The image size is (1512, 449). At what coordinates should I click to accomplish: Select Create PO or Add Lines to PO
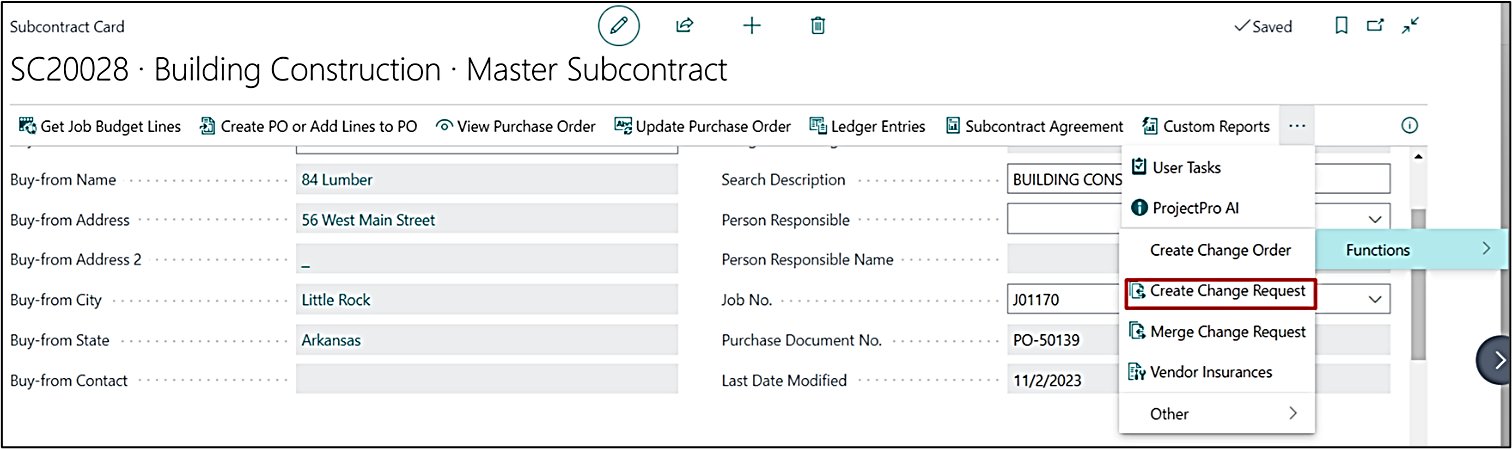coord(308,126)
